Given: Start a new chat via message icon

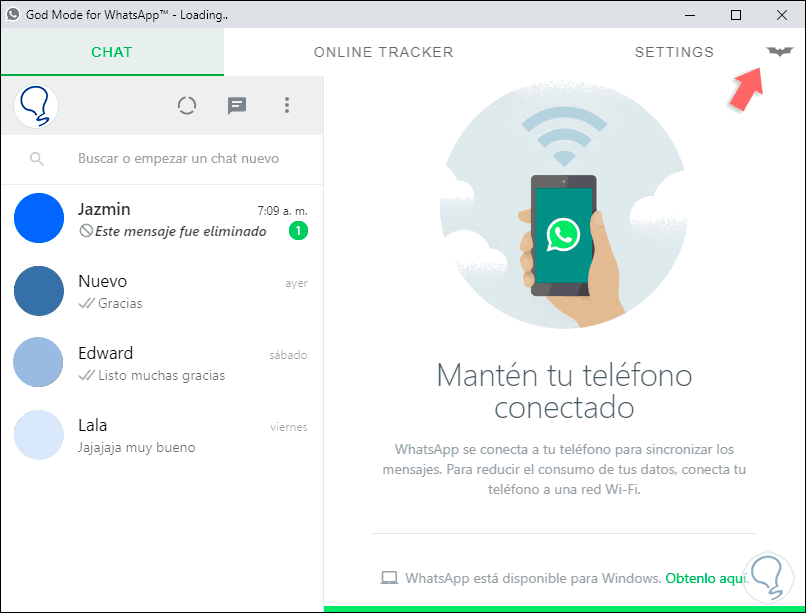Looking at the screenshot, I should coord(237,106).
